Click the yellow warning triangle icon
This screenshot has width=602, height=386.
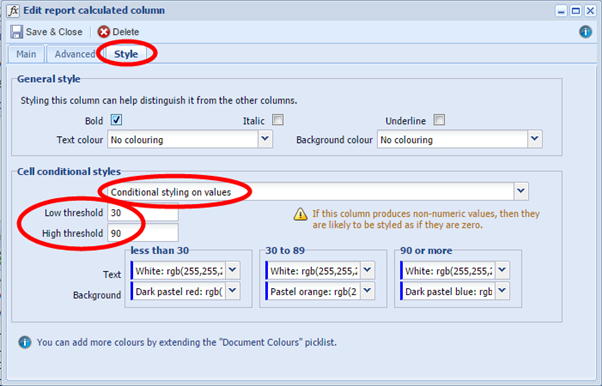tap(301, 214)
